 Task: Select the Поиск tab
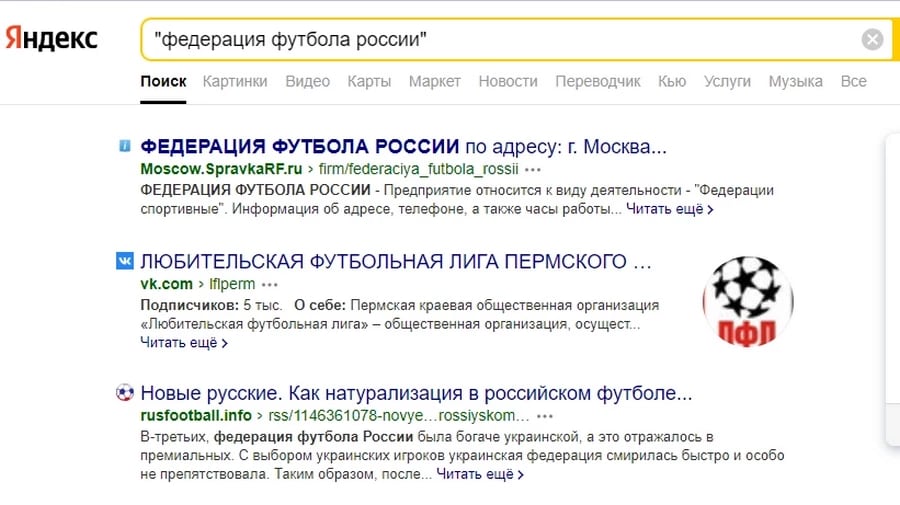tap(163, 81)
